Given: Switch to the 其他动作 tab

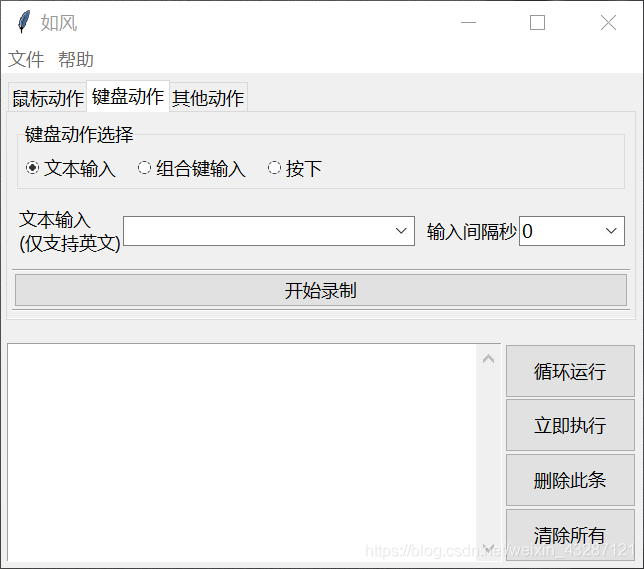Looking at the screenshot, I should 208,98.
